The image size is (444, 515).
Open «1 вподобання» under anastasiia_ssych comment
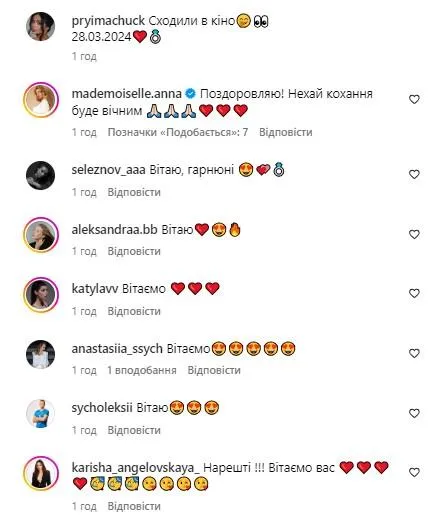coord(142,370)
